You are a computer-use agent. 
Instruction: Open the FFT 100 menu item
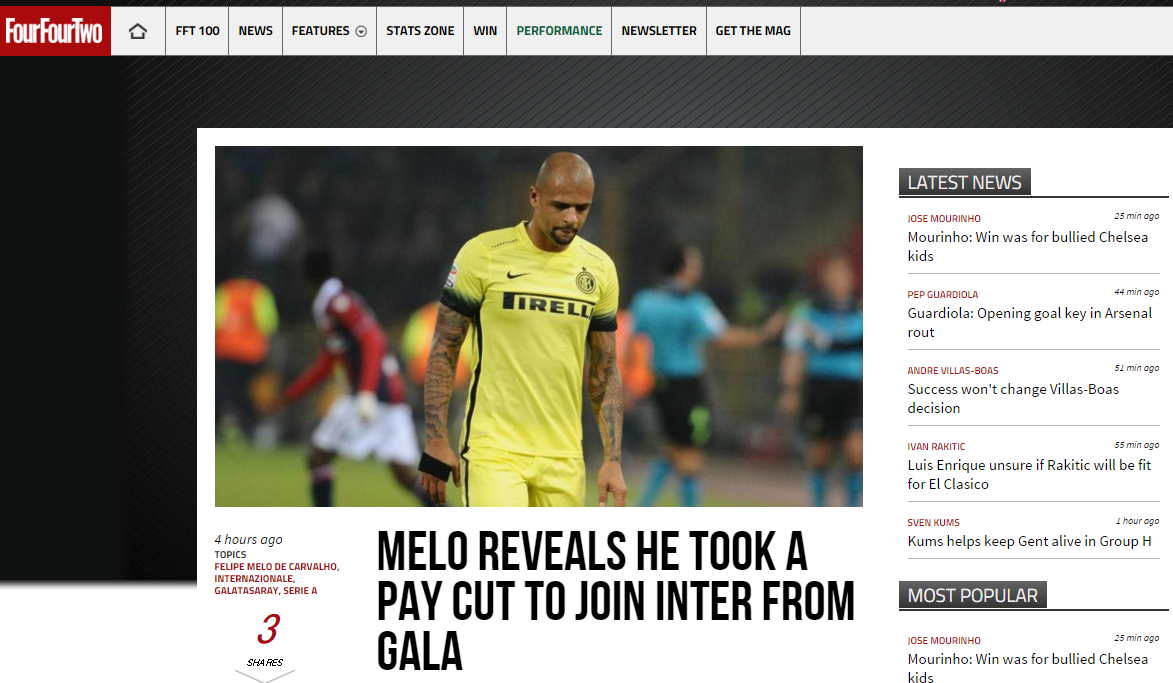(197, 31)
